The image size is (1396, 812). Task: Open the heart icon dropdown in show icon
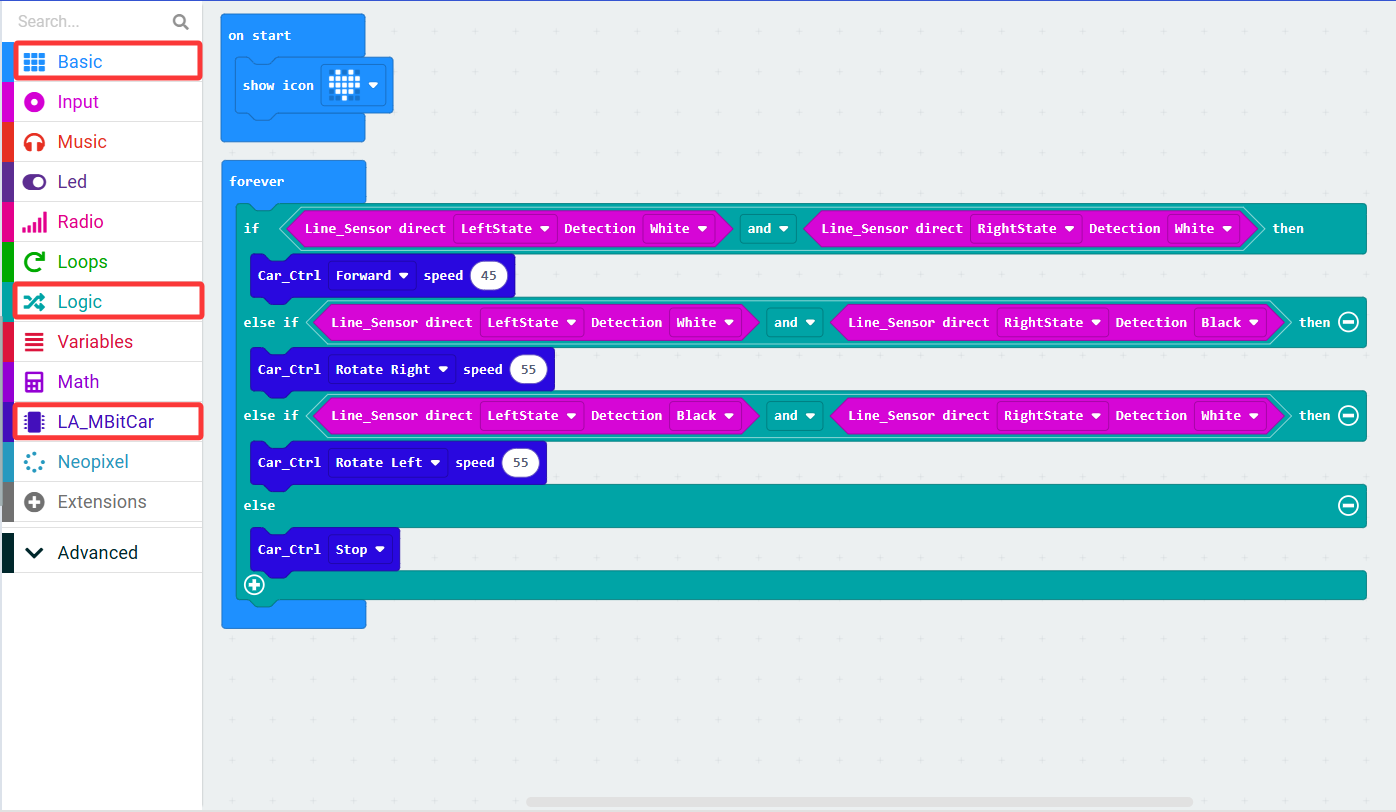(x=353, y=85)
